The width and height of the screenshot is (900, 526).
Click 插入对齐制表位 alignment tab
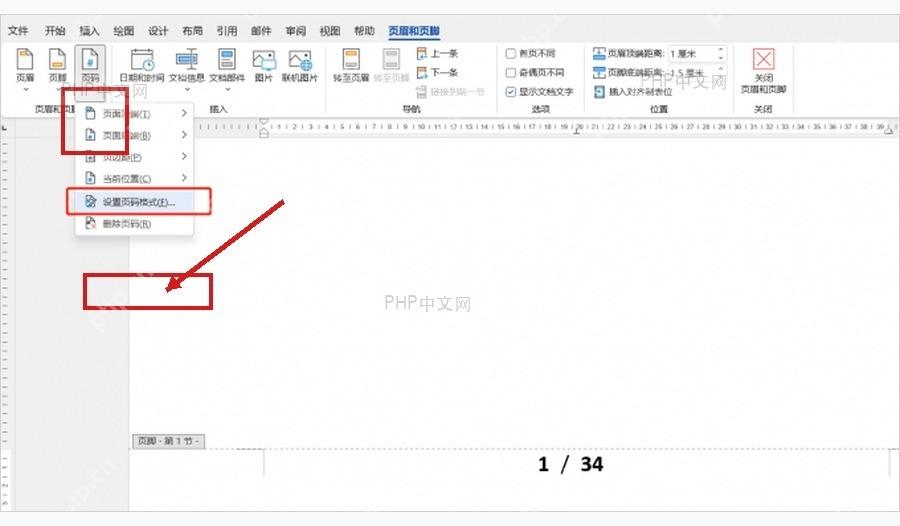(x=633, y=92)
